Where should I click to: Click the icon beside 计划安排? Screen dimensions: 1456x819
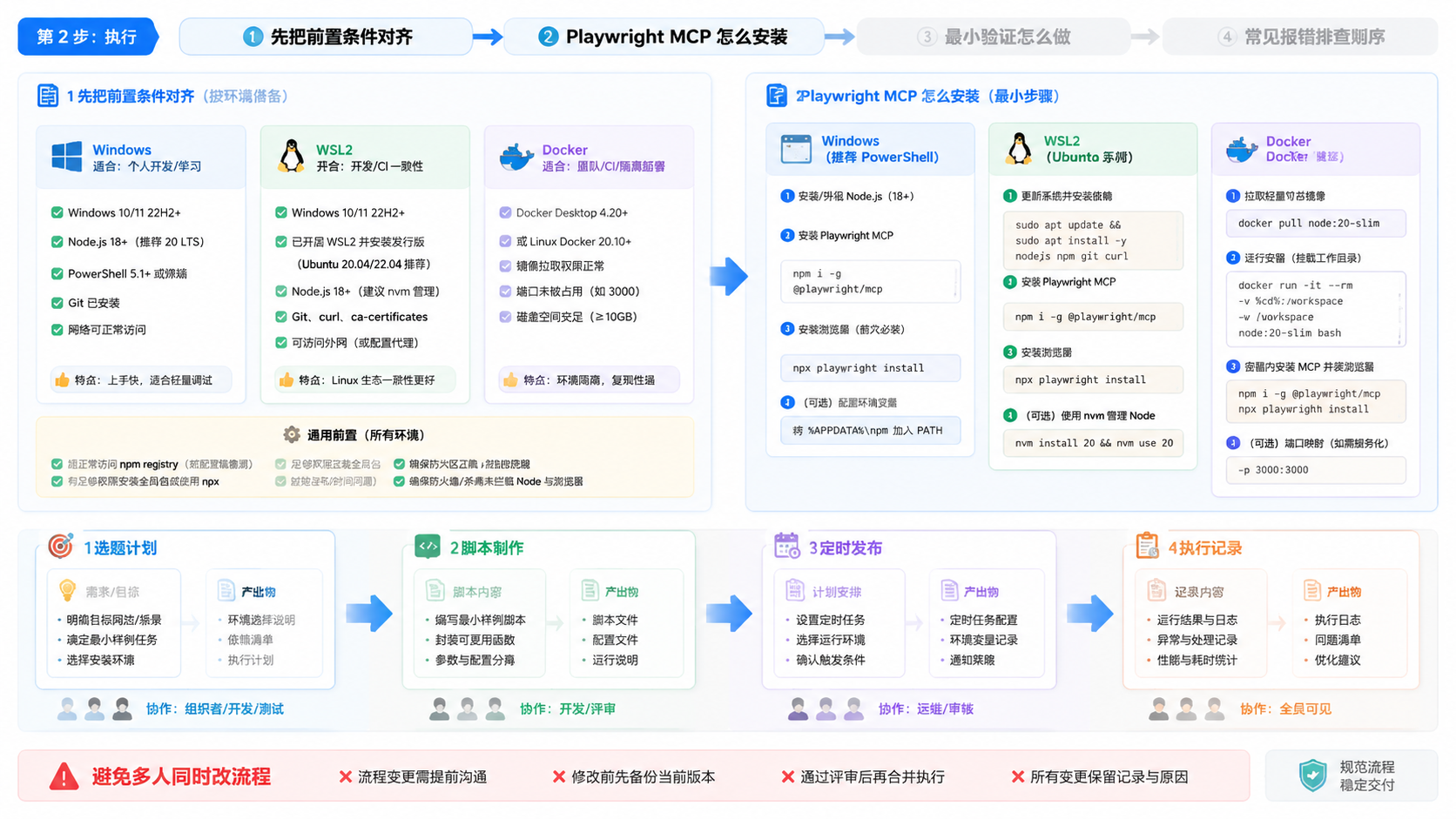[795, 591]
